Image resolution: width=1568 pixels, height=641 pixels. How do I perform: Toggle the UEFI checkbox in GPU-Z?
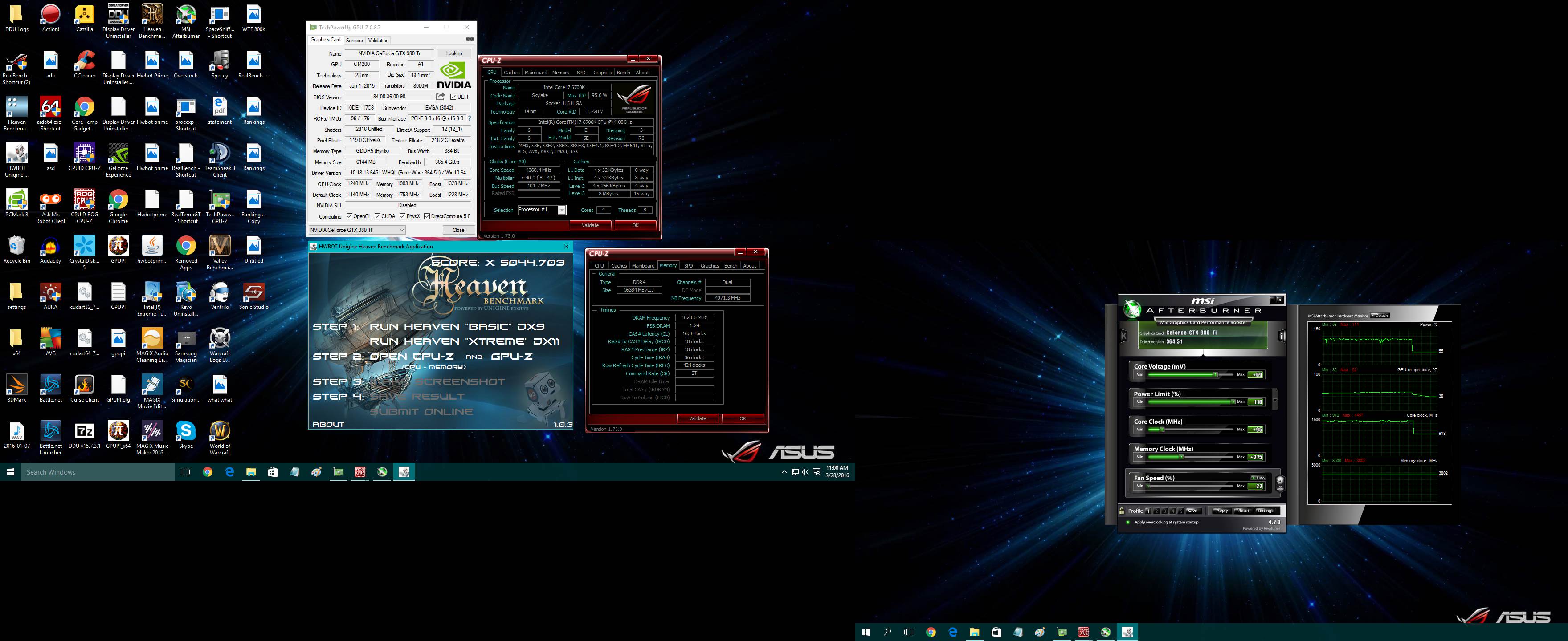(x=453, y=97)
